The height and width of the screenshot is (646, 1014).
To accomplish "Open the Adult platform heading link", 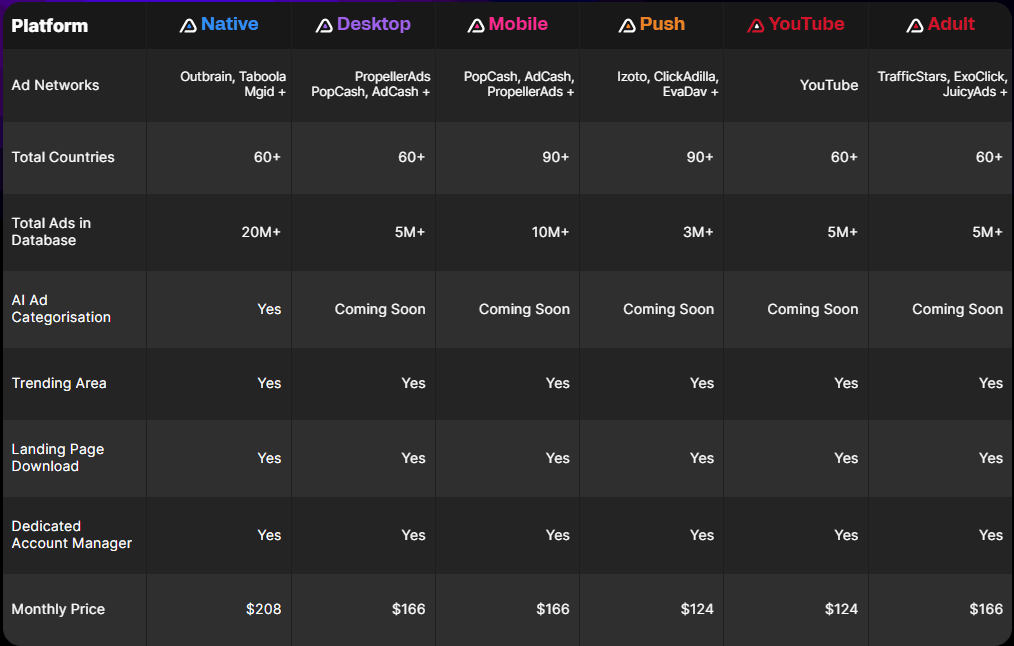I will pos(951,24).
